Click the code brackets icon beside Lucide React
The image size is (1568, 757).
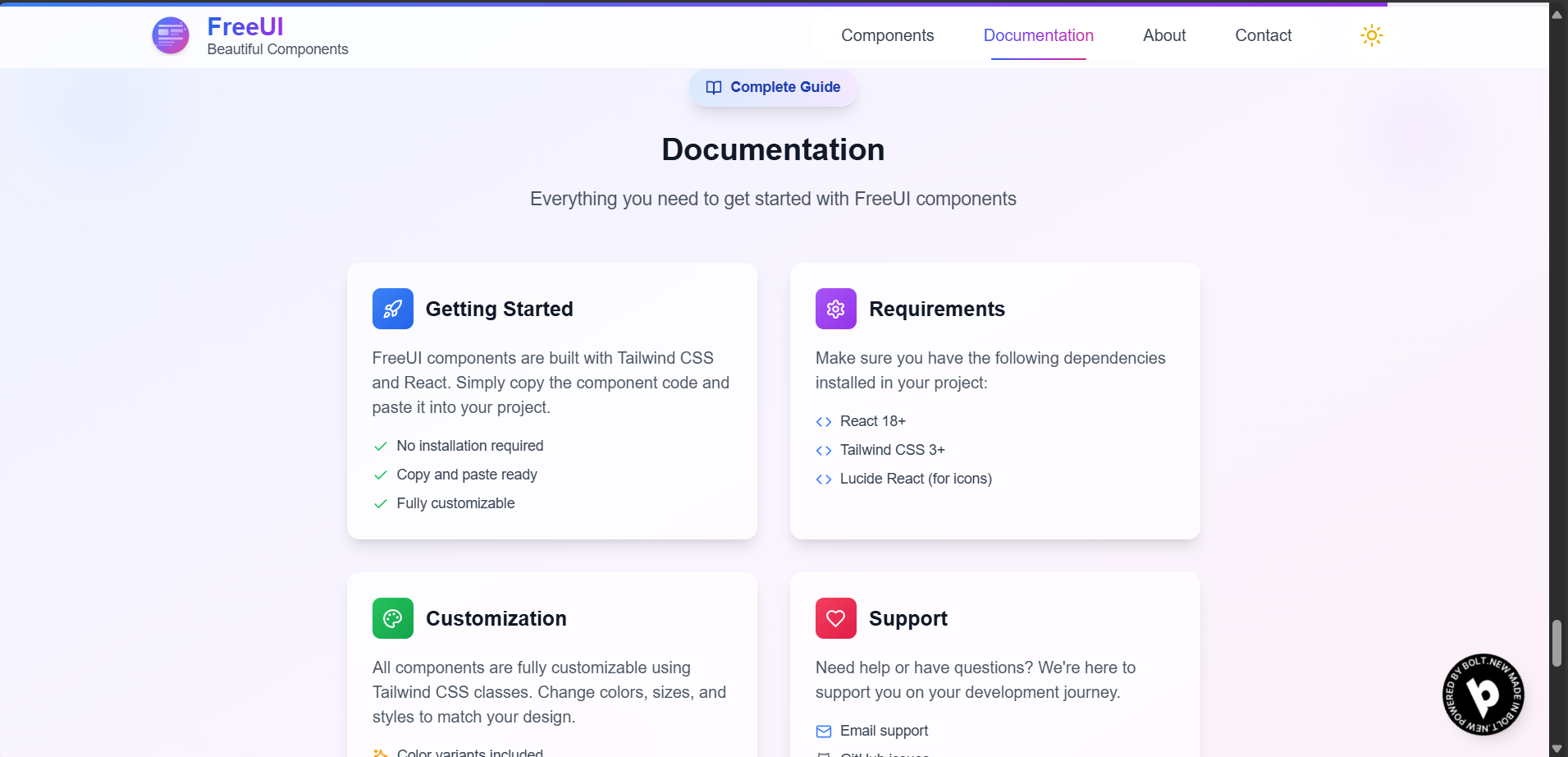coord(824,479)
